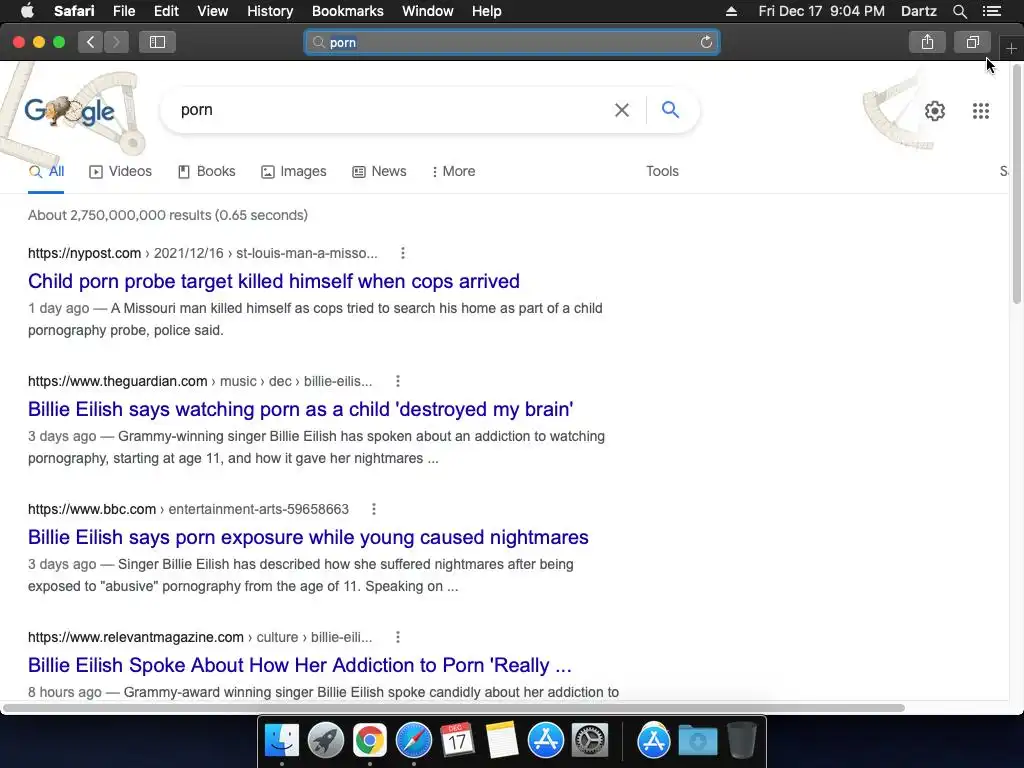Image resolution: width=1024 pixels, height=768 pixels.
Task: Open the Edit menu
Action: pyautogui.click(x=166, y=11)
